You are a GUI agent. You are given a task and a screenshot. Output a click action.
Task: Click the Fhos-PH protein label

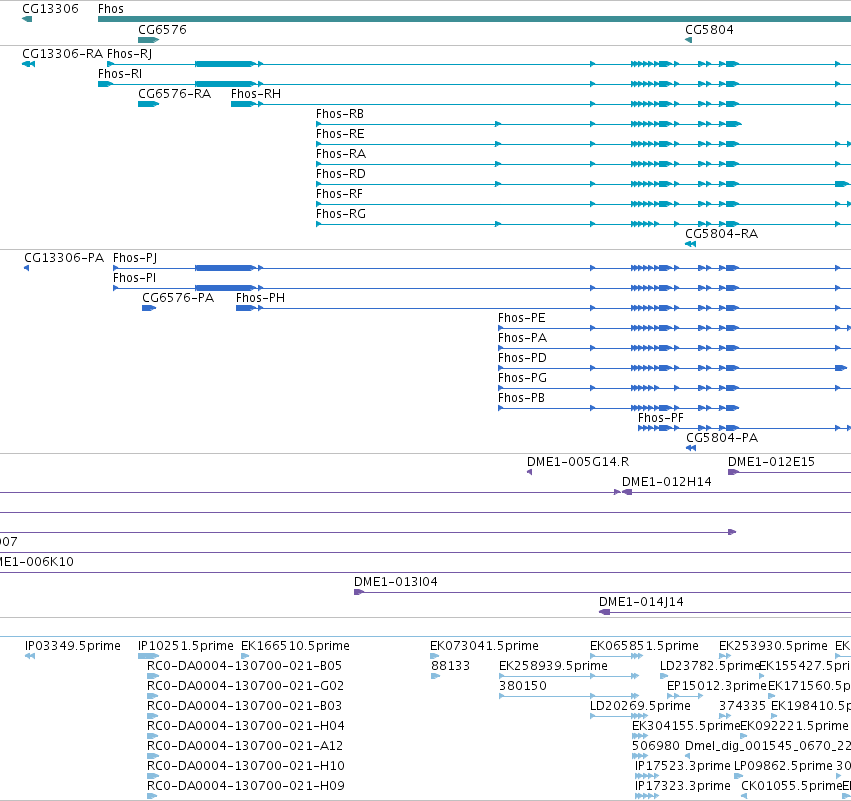coord(261,298)
